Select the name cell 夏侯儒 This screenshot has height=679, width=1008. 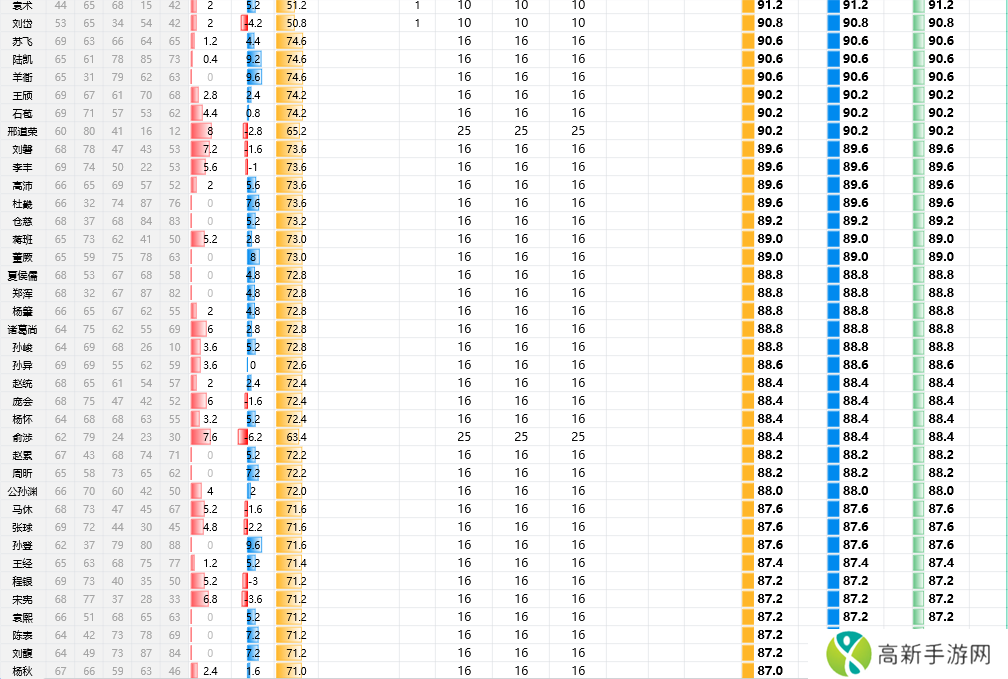coord(22,275)
